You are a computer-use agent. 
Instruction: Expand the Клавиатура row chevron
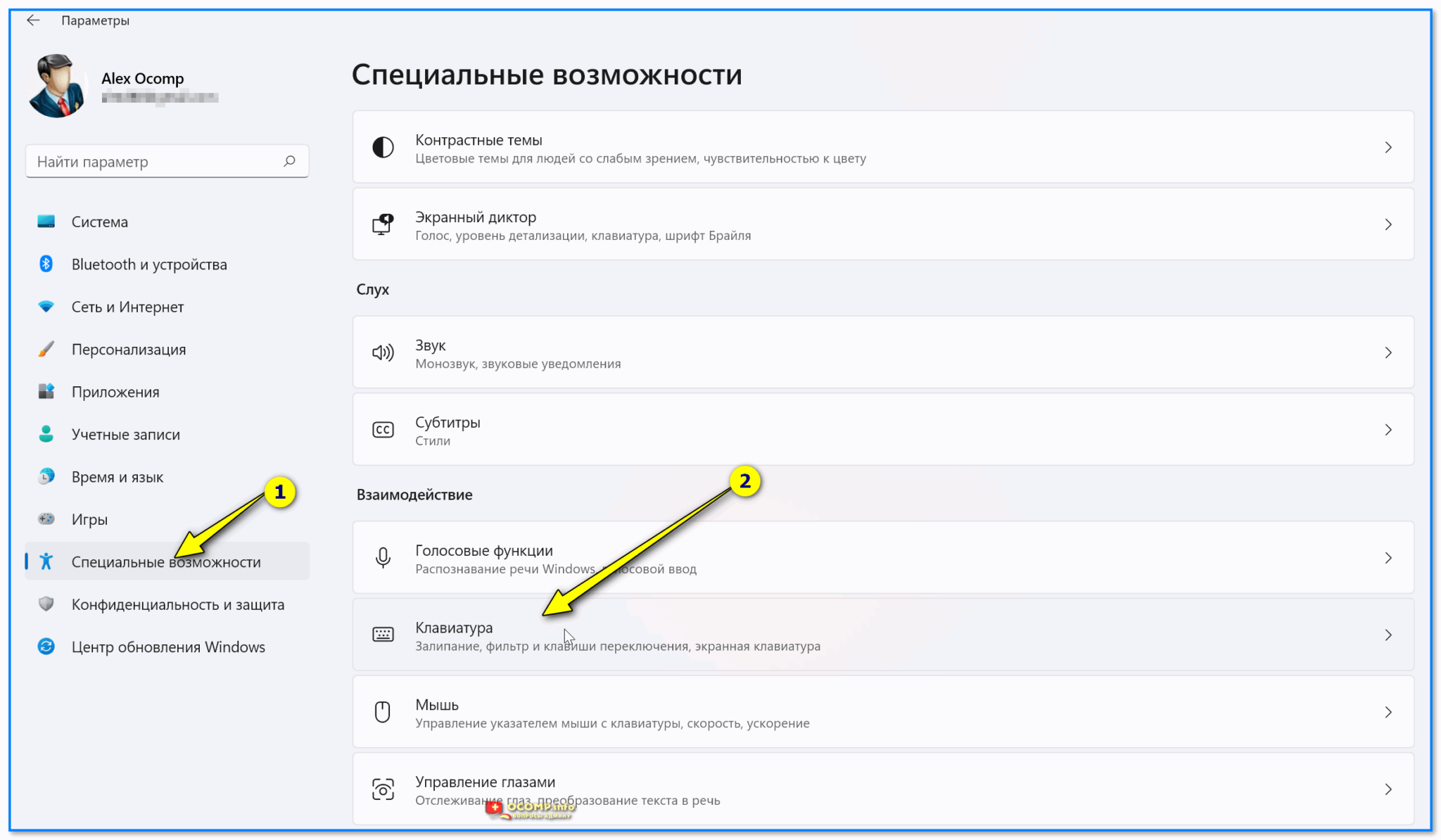point(1388,635)
